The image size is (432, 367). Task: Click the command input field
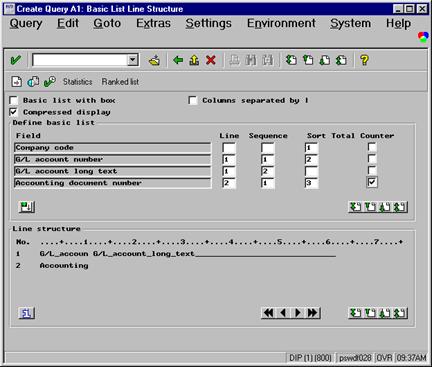coord(80,60)
